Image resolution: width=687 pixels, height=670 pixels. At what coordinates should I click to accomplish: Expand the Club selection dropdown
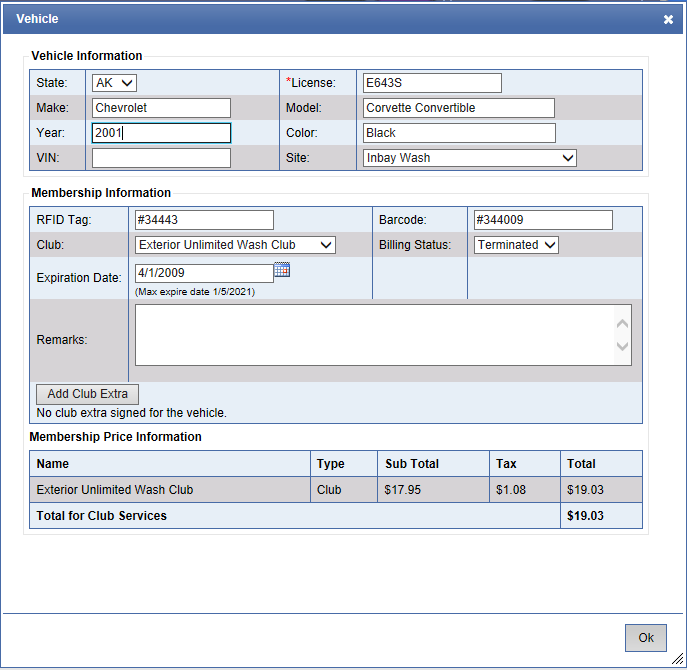tap(235, 245)
